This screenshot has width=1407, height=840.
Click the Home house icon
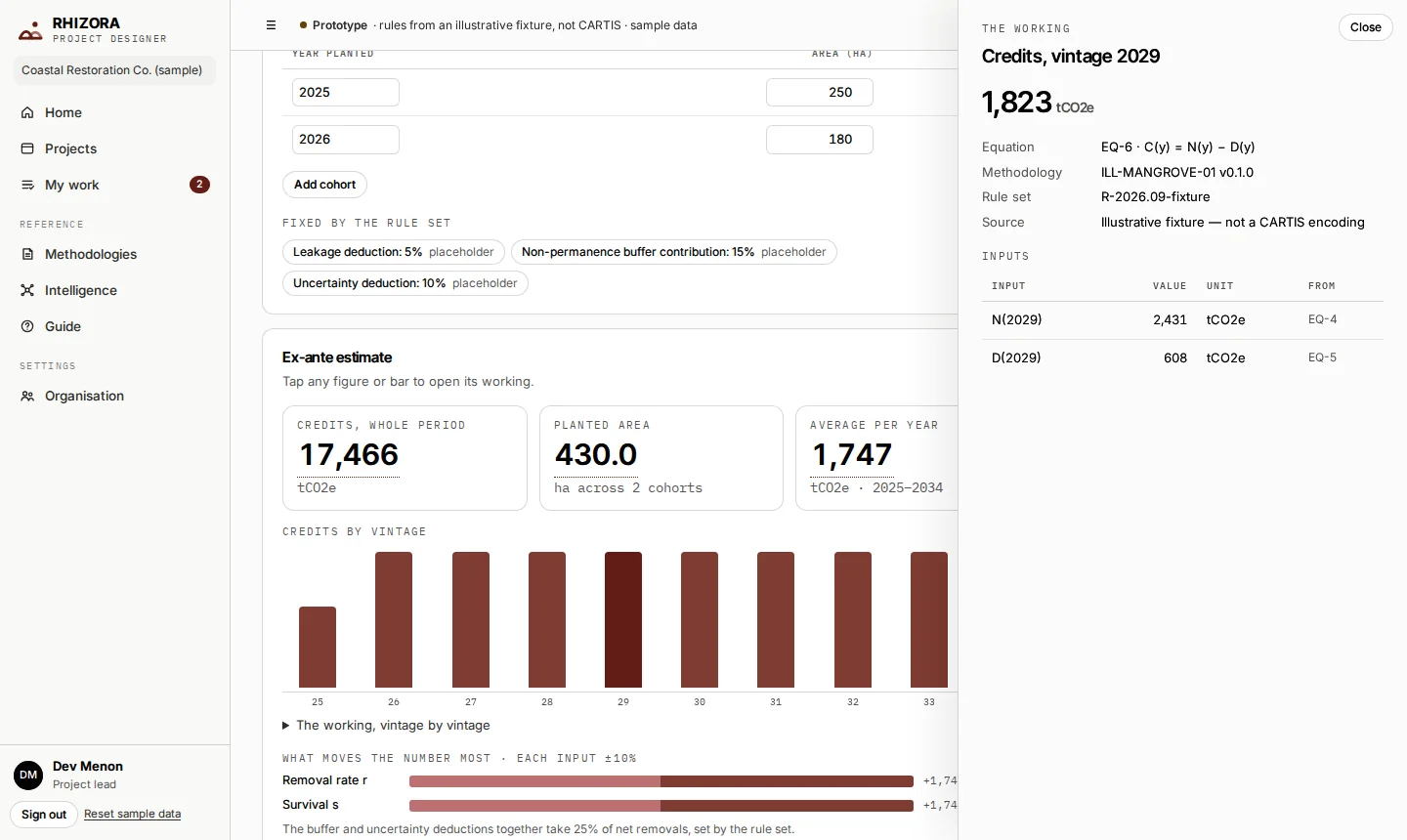(27, 112)
